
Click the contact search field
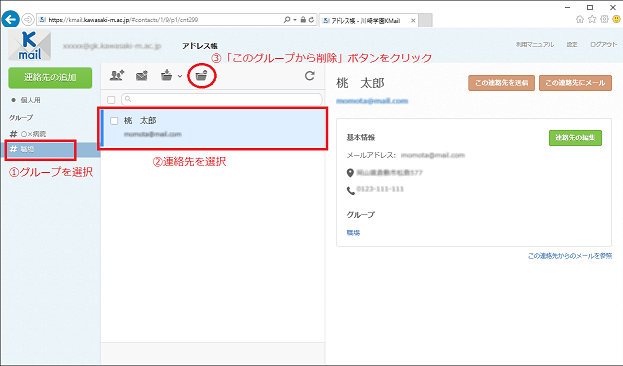[222, 99]
